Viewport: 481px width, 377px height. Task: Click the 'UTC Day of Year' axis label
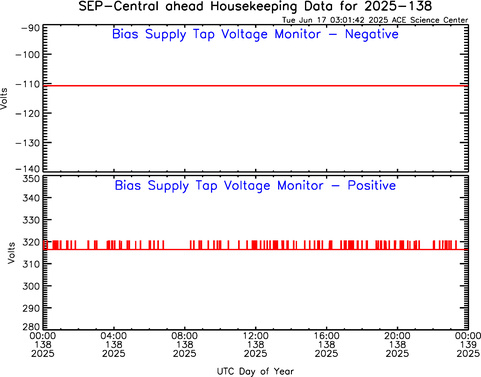[x=255, y=371]
